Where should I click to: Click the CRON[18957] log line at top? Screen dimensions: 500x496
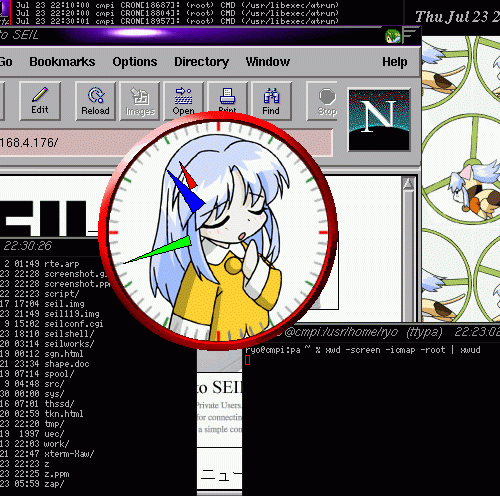(x=177, y=21)
